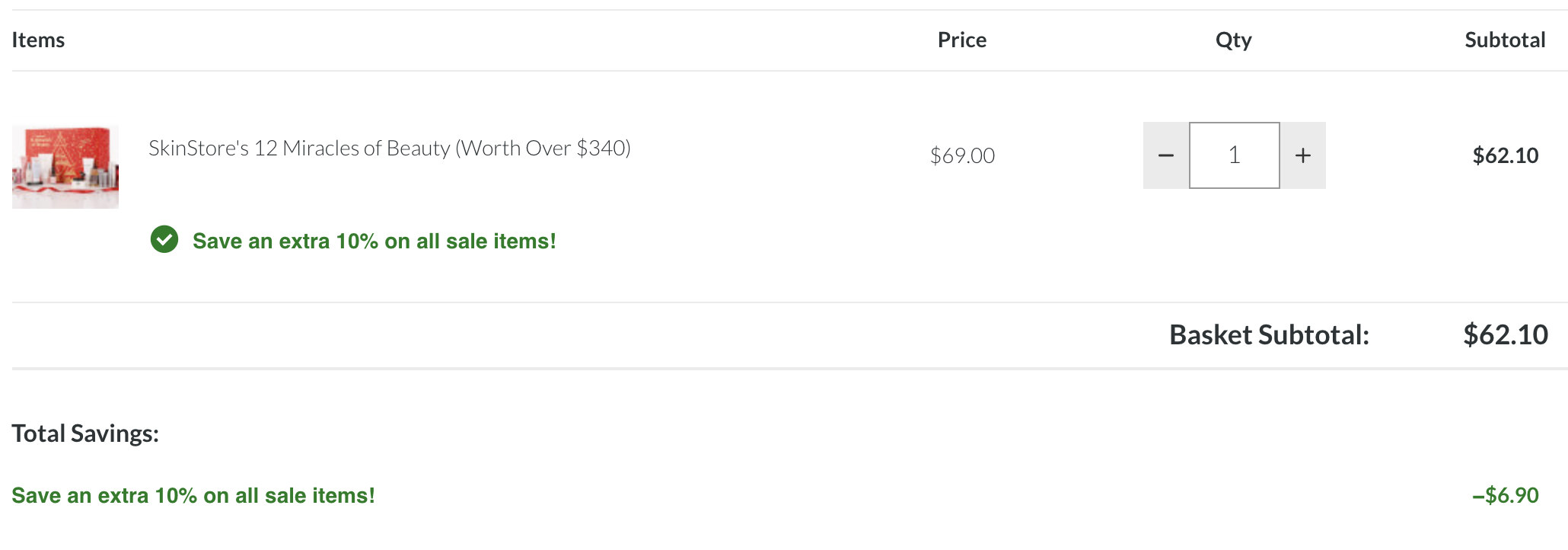Viewport: 1568px width, 550px height.
Task: Select promo message beside the green checkmark
Action: (374, 241)
